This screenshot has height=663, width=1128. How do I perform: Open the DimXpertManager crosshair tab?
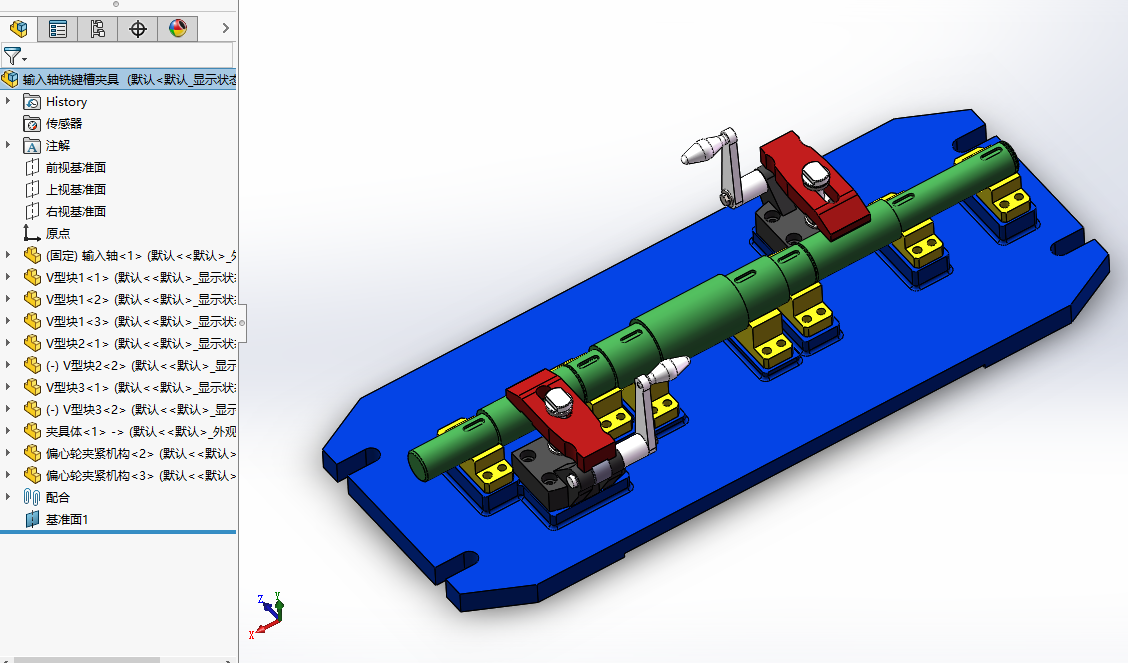(137, 28)
